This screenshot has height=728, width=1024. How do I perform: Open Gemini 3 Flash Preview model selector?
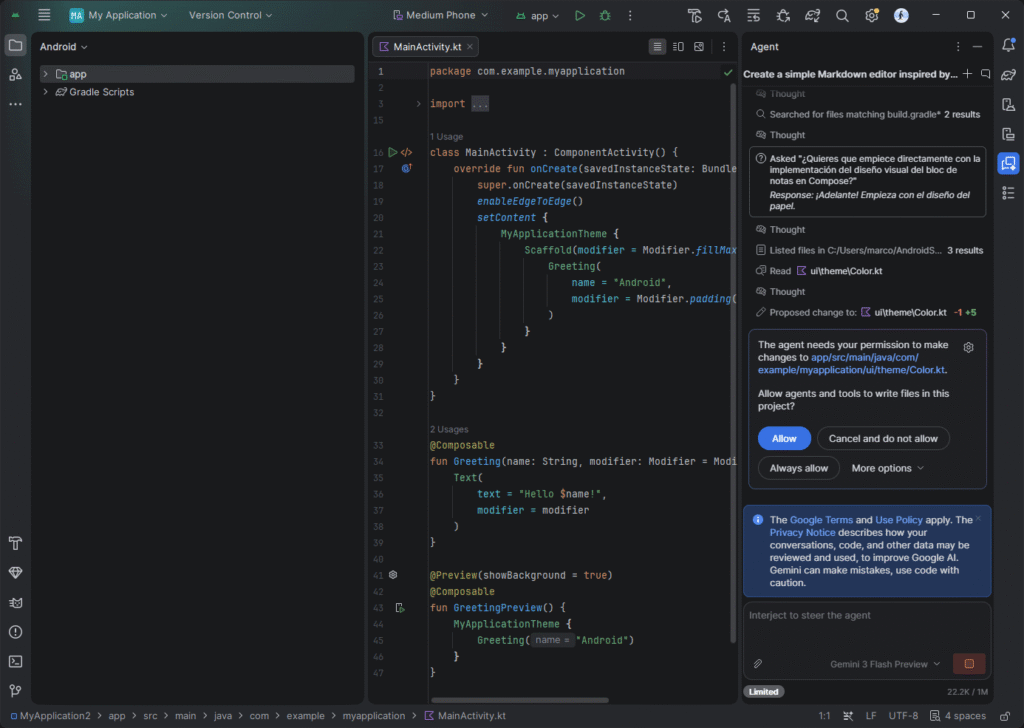[885, 664]
